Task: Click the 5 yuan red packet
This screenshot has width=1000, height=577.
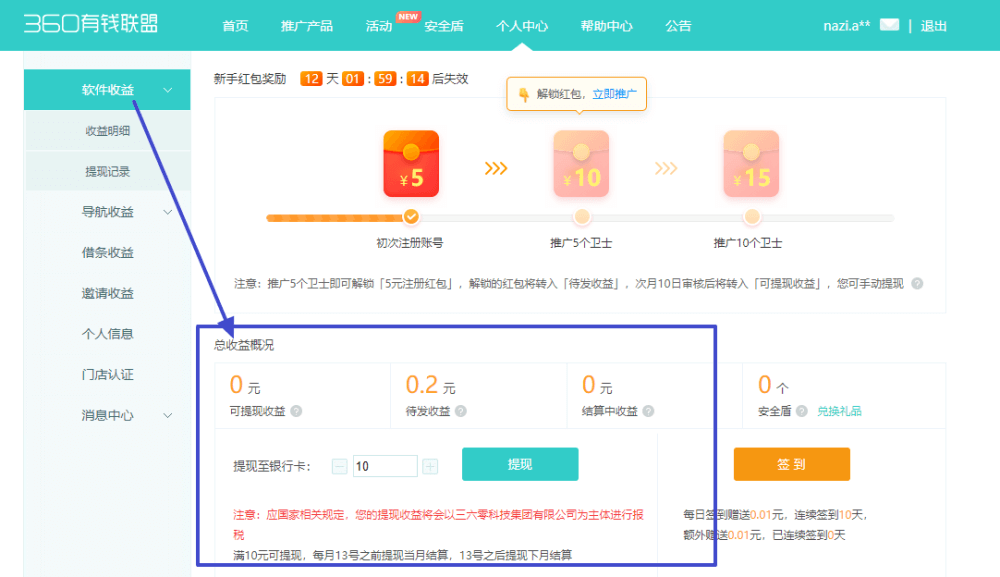Action: pos(411,164)
